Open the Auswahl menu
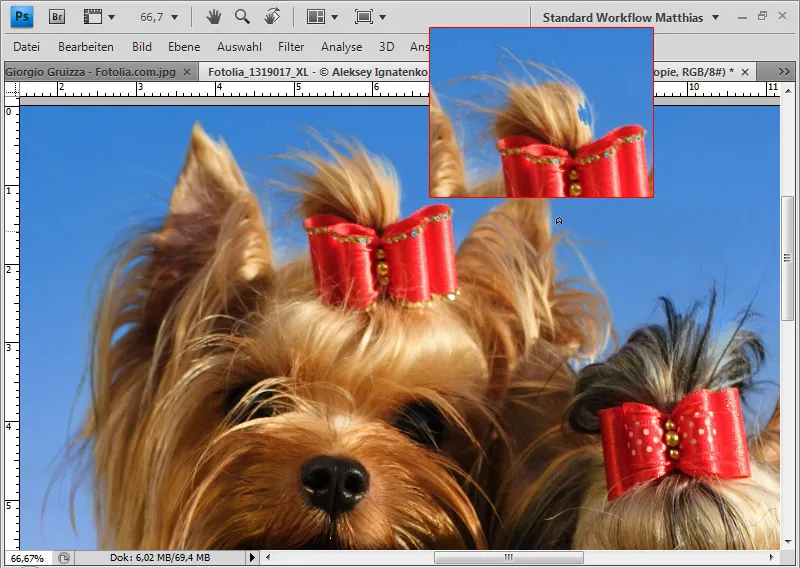The image size is (800, 568). (239, 47)
